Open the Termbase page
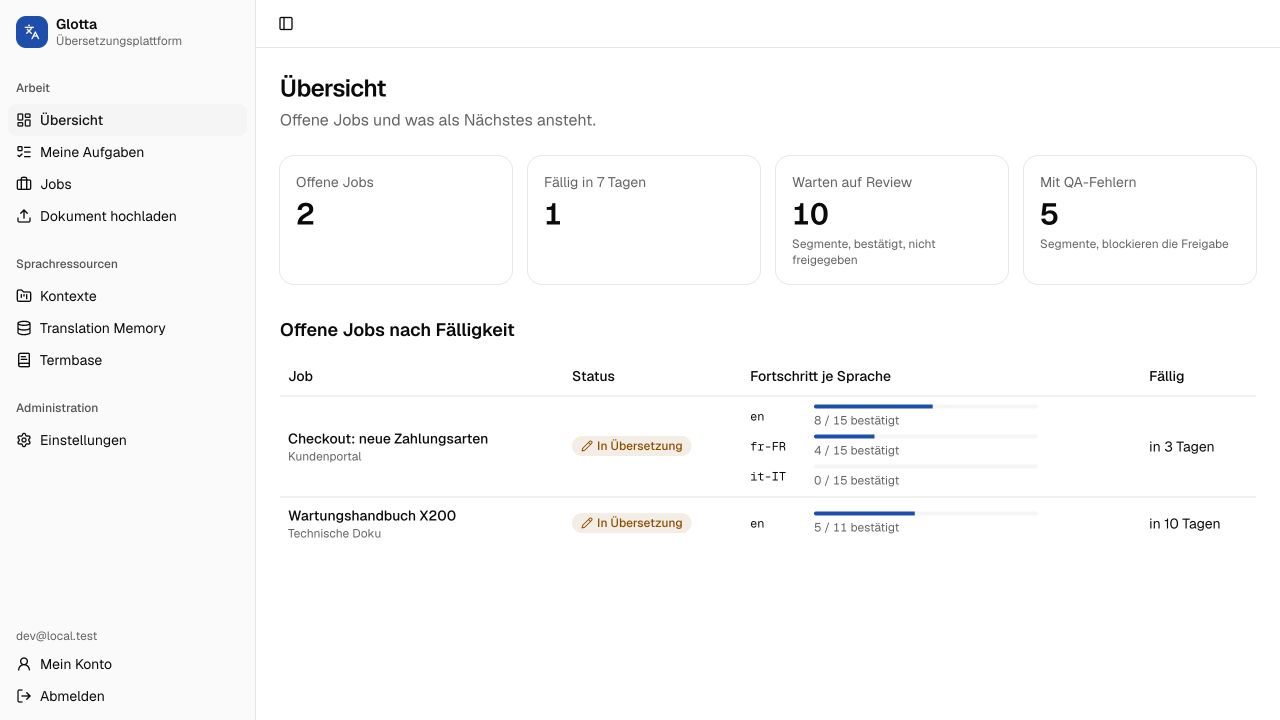The height and width of the screenshot is (720, 1280). click(x=127, y=360)
